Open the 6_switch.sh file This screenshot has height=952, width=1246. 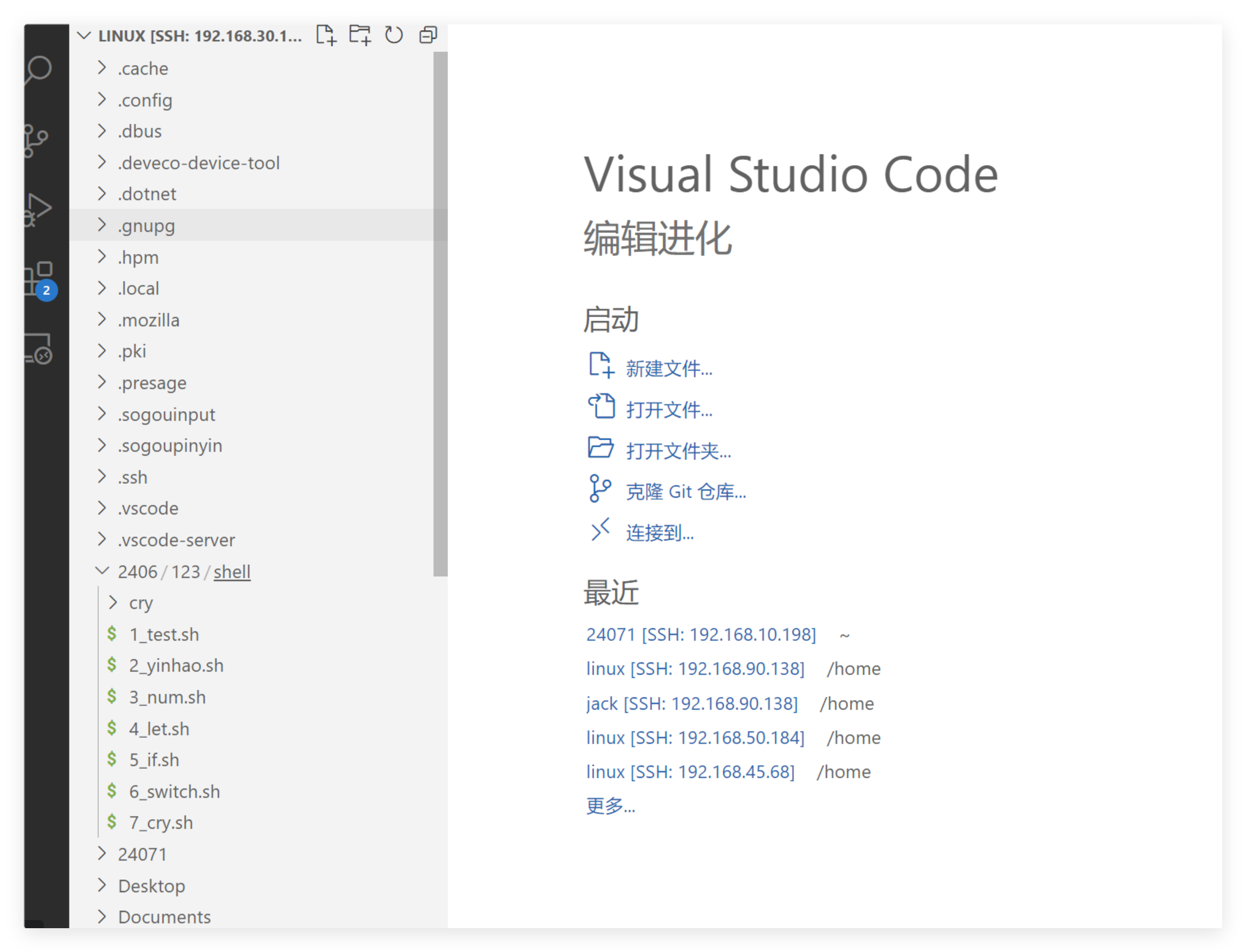175,792
